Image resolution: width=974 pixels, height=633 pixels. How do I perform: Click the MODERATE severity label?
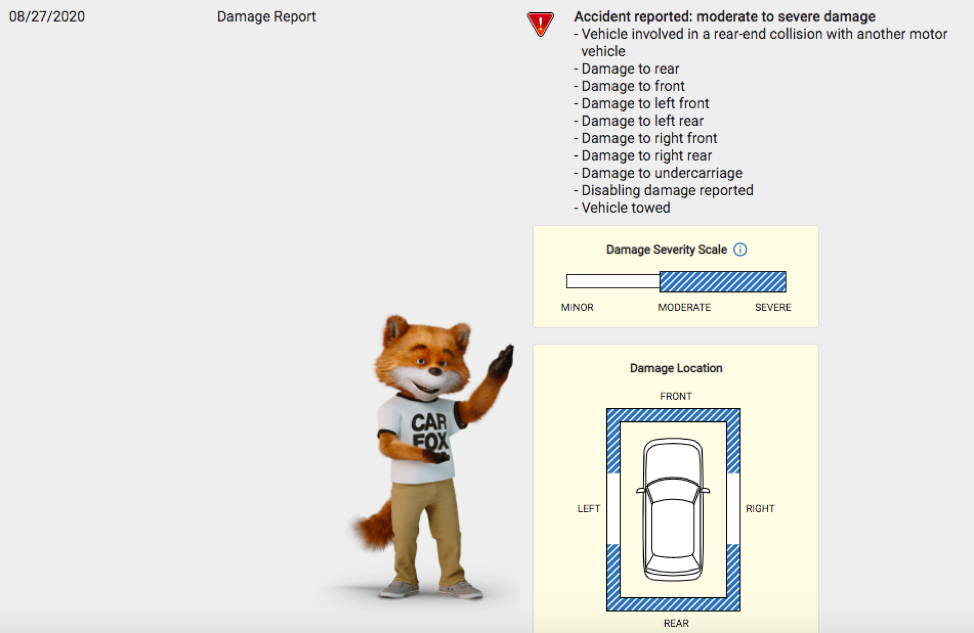[x=685, y=307]
